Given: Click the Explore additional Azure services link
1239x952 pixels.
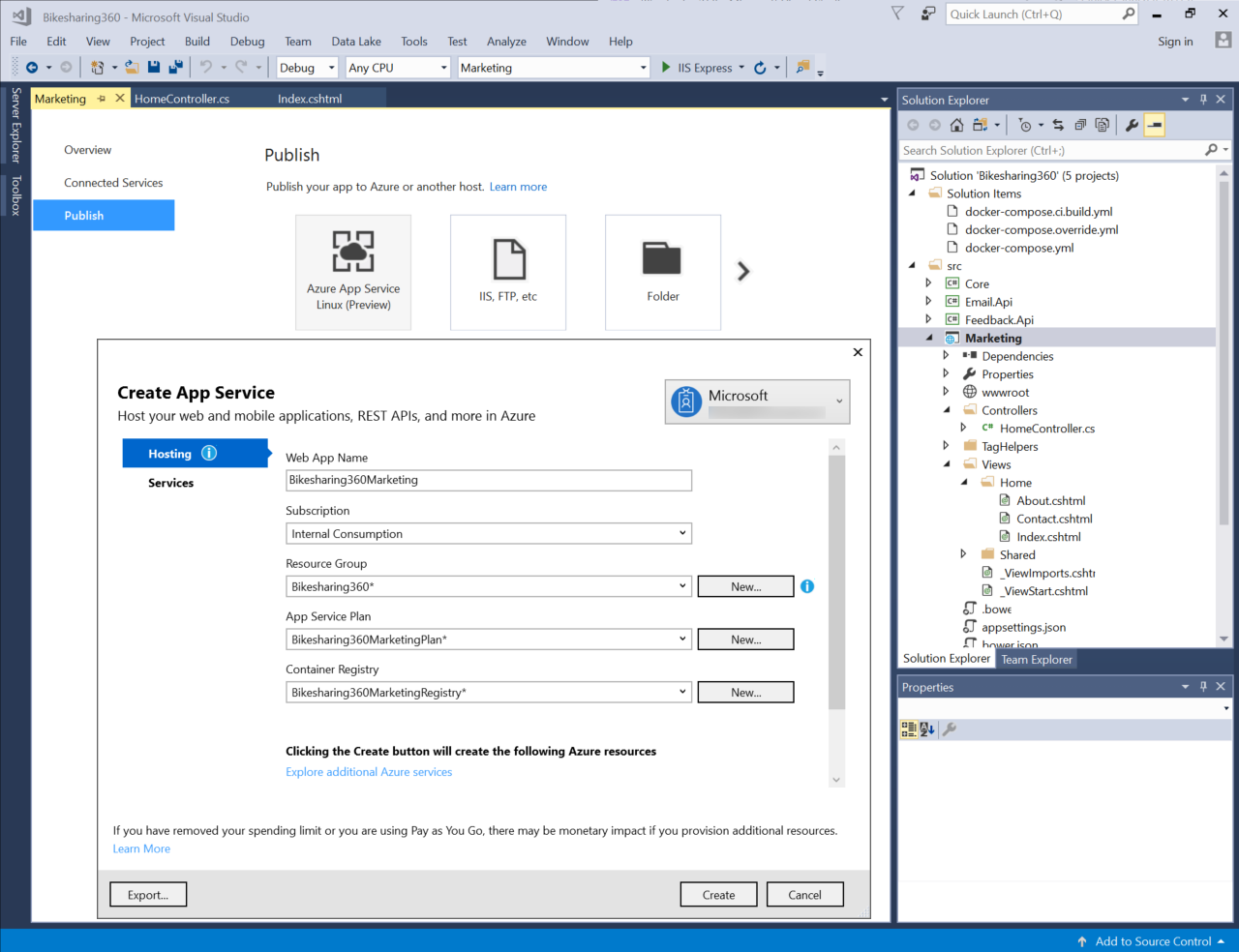Looking at the screenshot, I should 369,771.
